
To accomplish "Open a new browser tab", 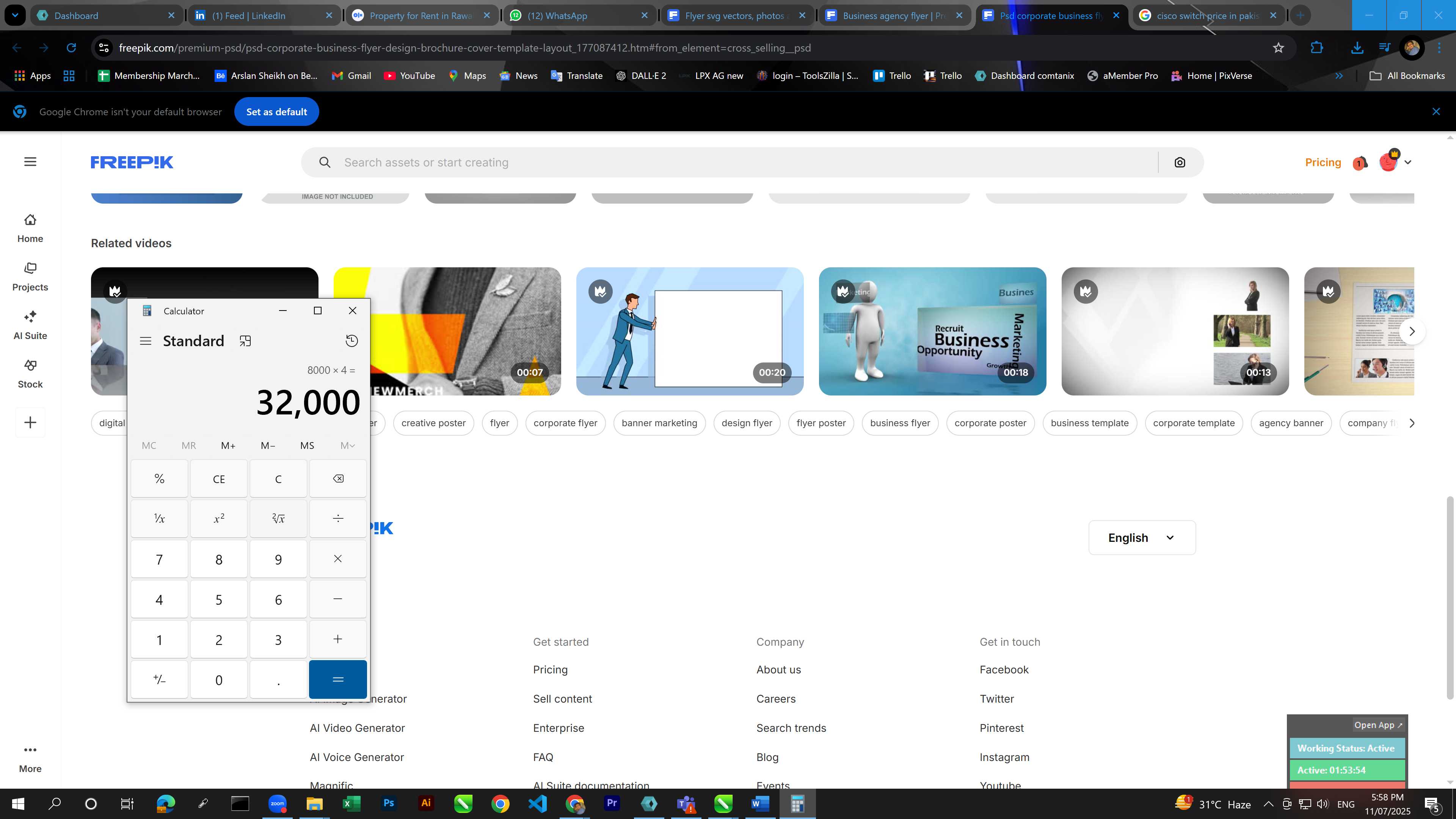I will point(1301,15).
